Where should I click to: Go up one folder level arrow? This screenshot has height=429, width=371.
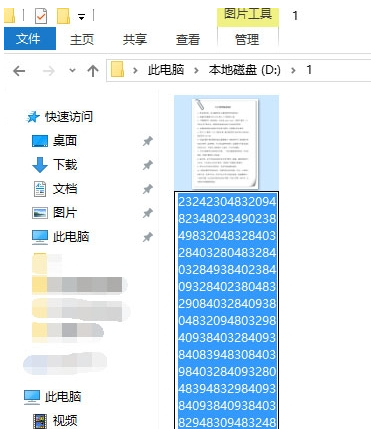point(93,70)
